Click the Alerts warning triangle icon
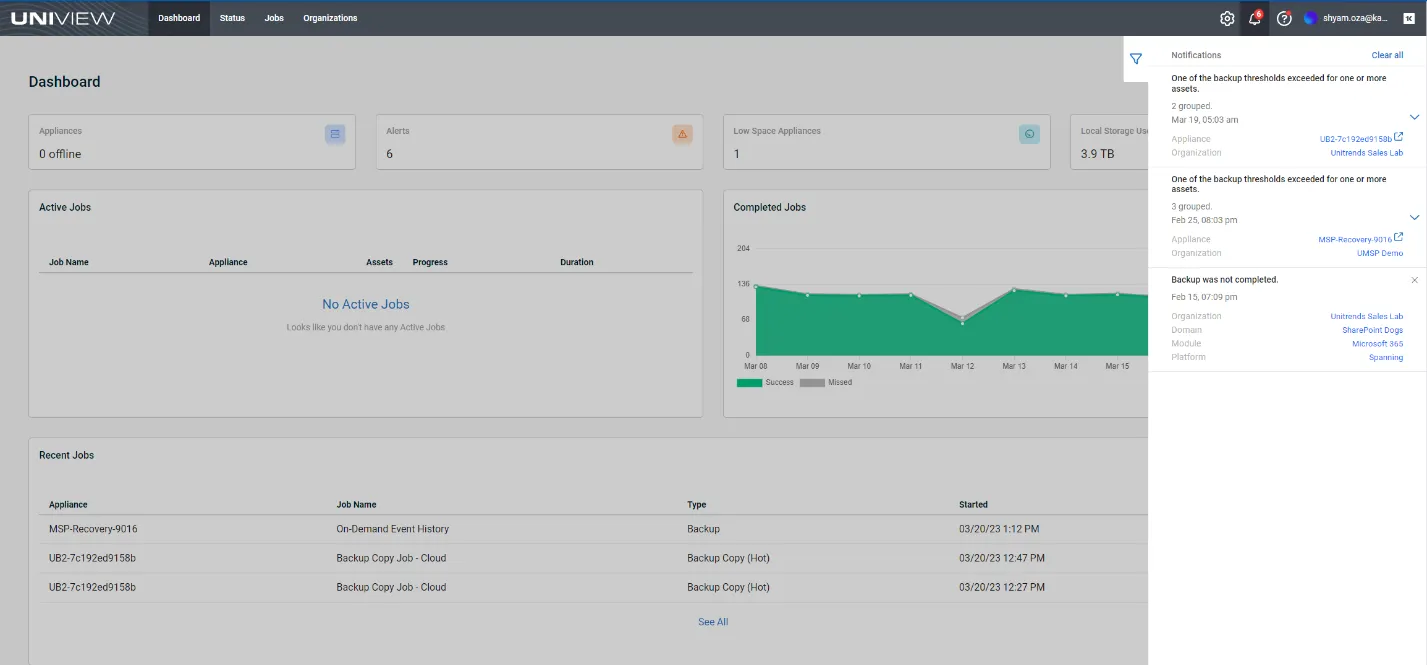 point(682,134)
